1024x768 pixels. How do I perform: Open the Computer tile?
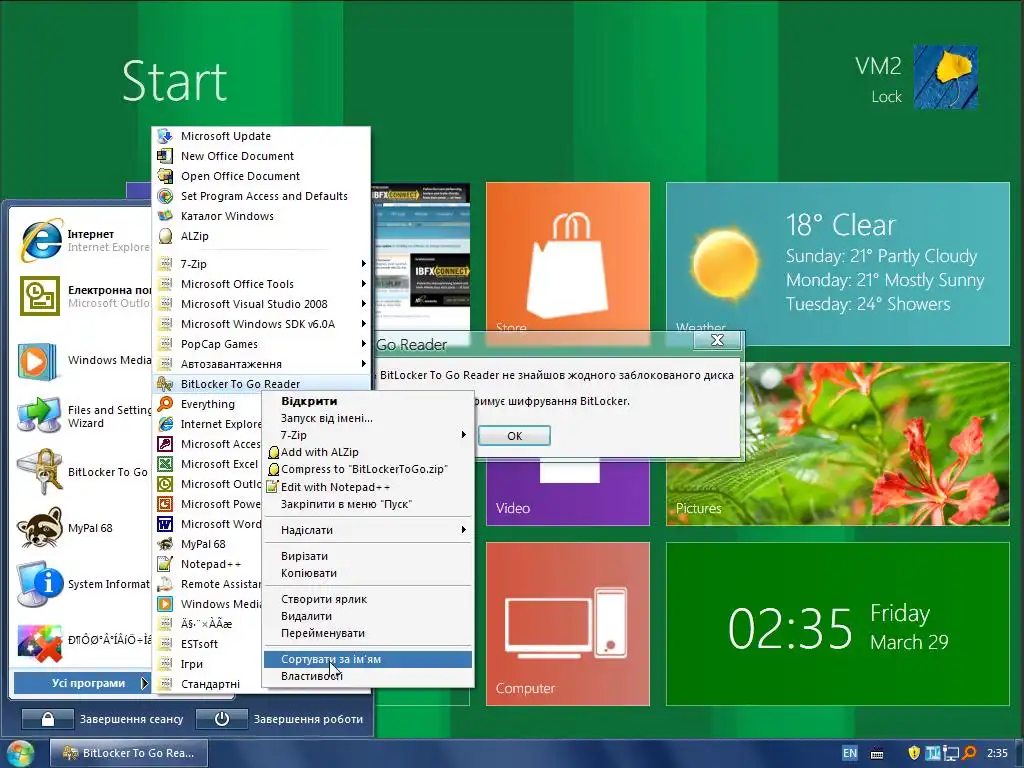[x=568, y=624]
